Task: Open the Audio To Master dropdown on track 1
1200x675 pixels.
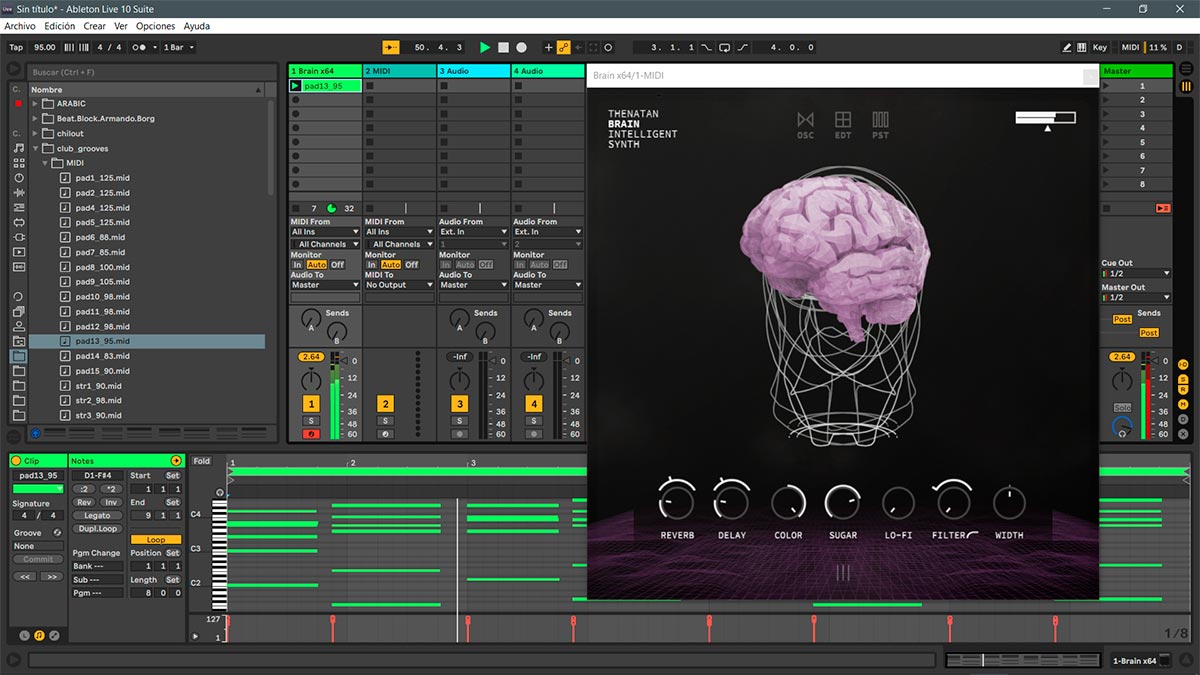Action: (x=325, y=285)
